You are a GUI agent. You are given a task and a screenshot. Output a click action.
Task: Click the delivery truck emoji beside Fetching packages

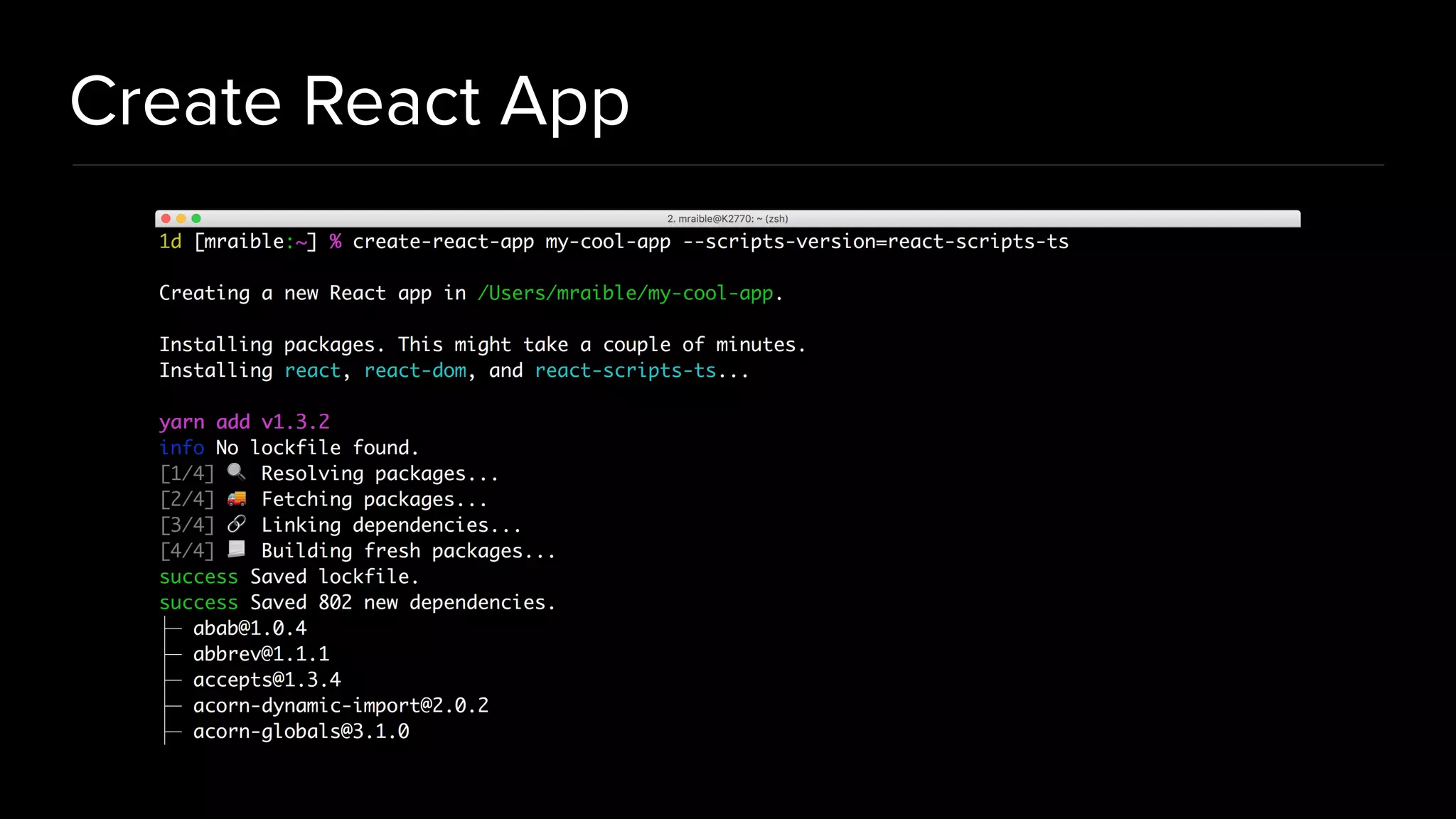(236, 498)
